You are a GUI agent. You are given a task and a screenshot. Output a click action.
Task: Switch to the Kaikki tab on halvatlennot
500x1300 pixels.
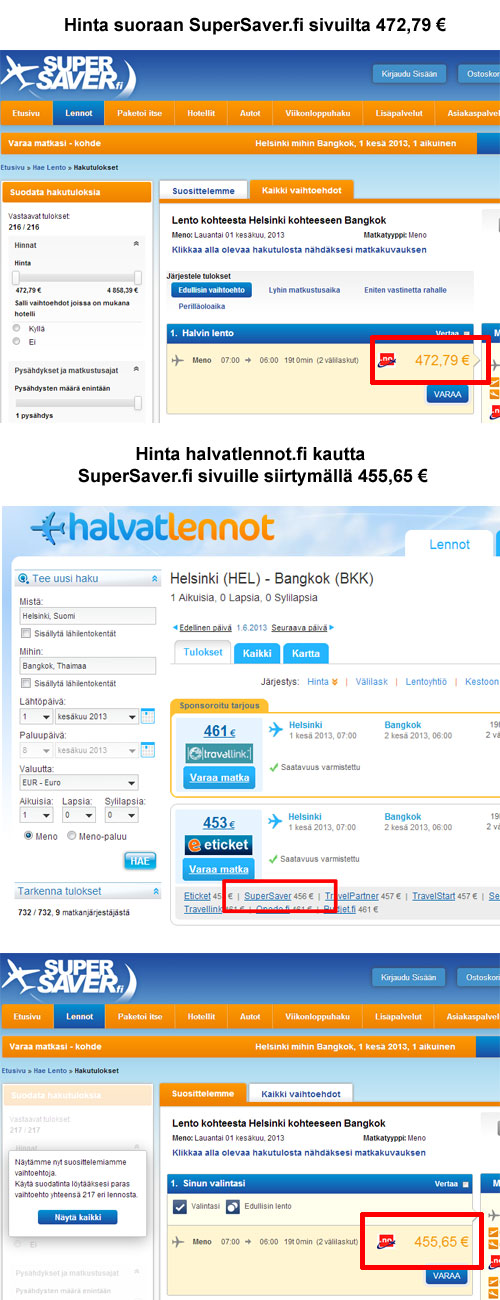pyautogui.click(x=257, y=653)
